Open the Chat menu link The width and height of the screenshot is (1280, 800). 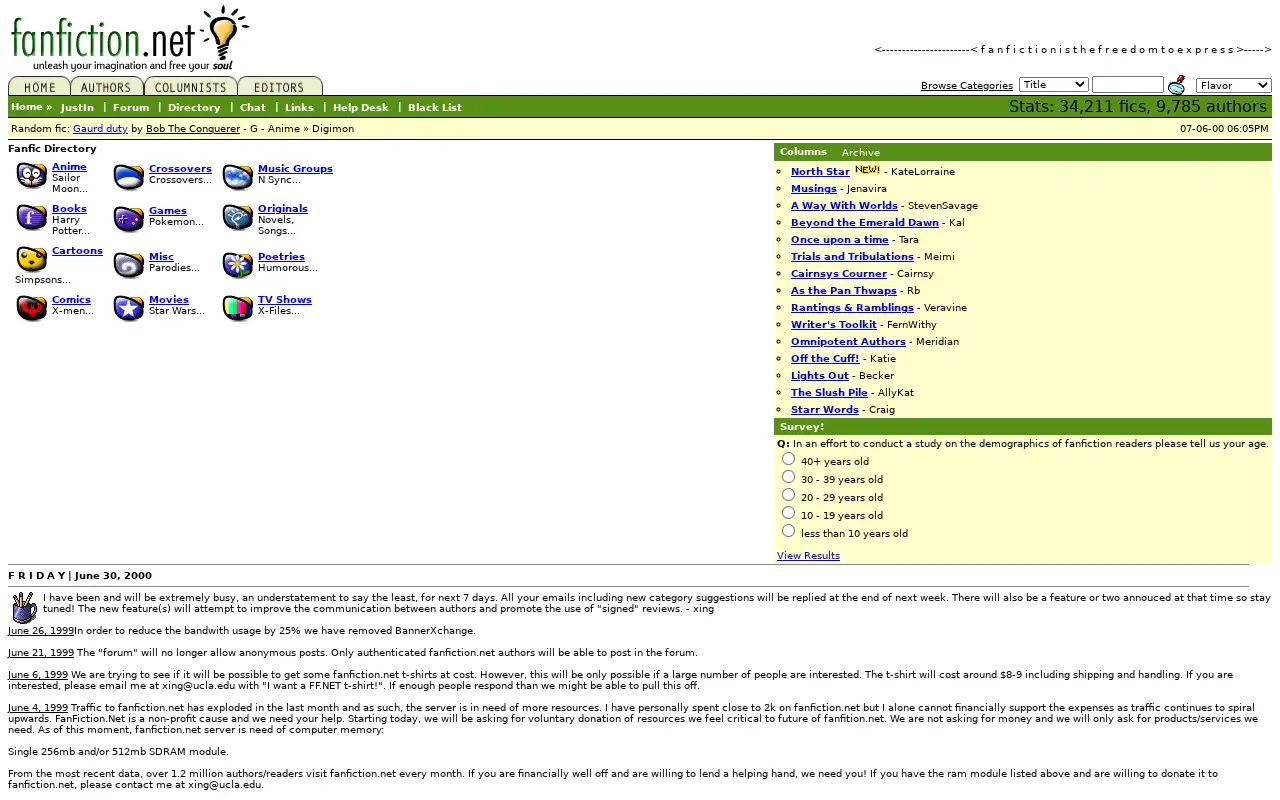[253, 108]
